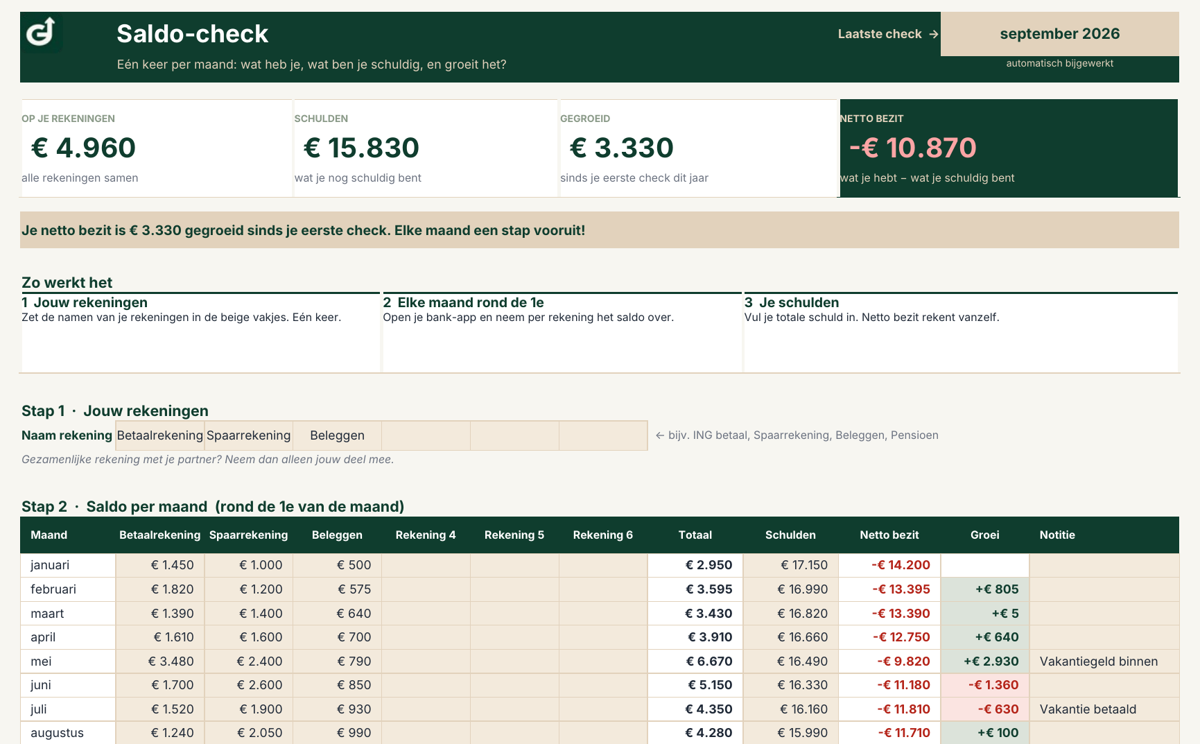Select juli growth cell -€ 630
The height and width of the screenshot is (744, 1200).
985,709
